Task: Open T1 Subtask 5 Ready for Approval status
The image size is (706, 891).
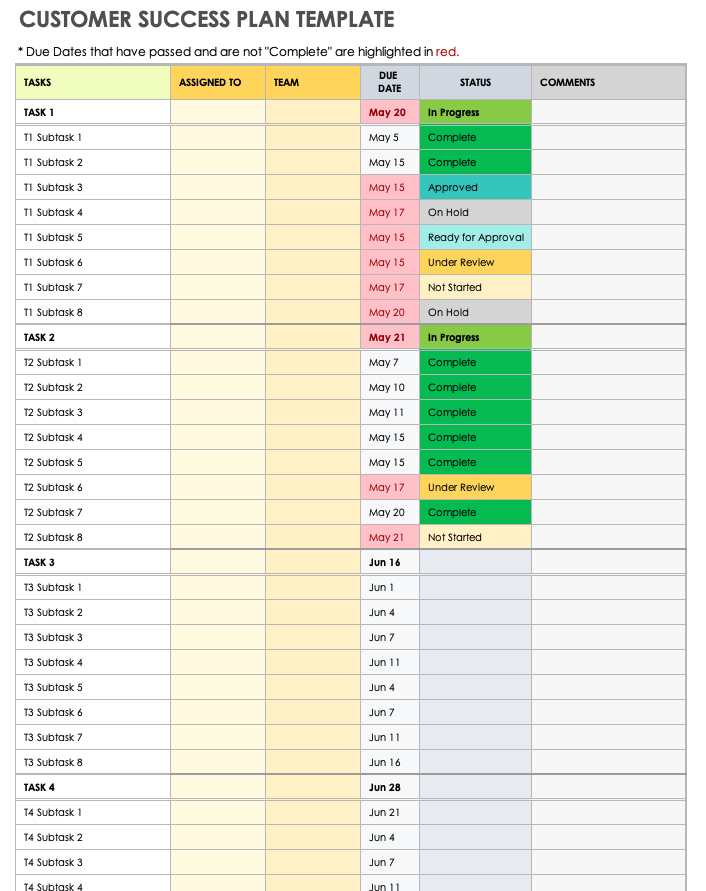Action: point(475,238)
